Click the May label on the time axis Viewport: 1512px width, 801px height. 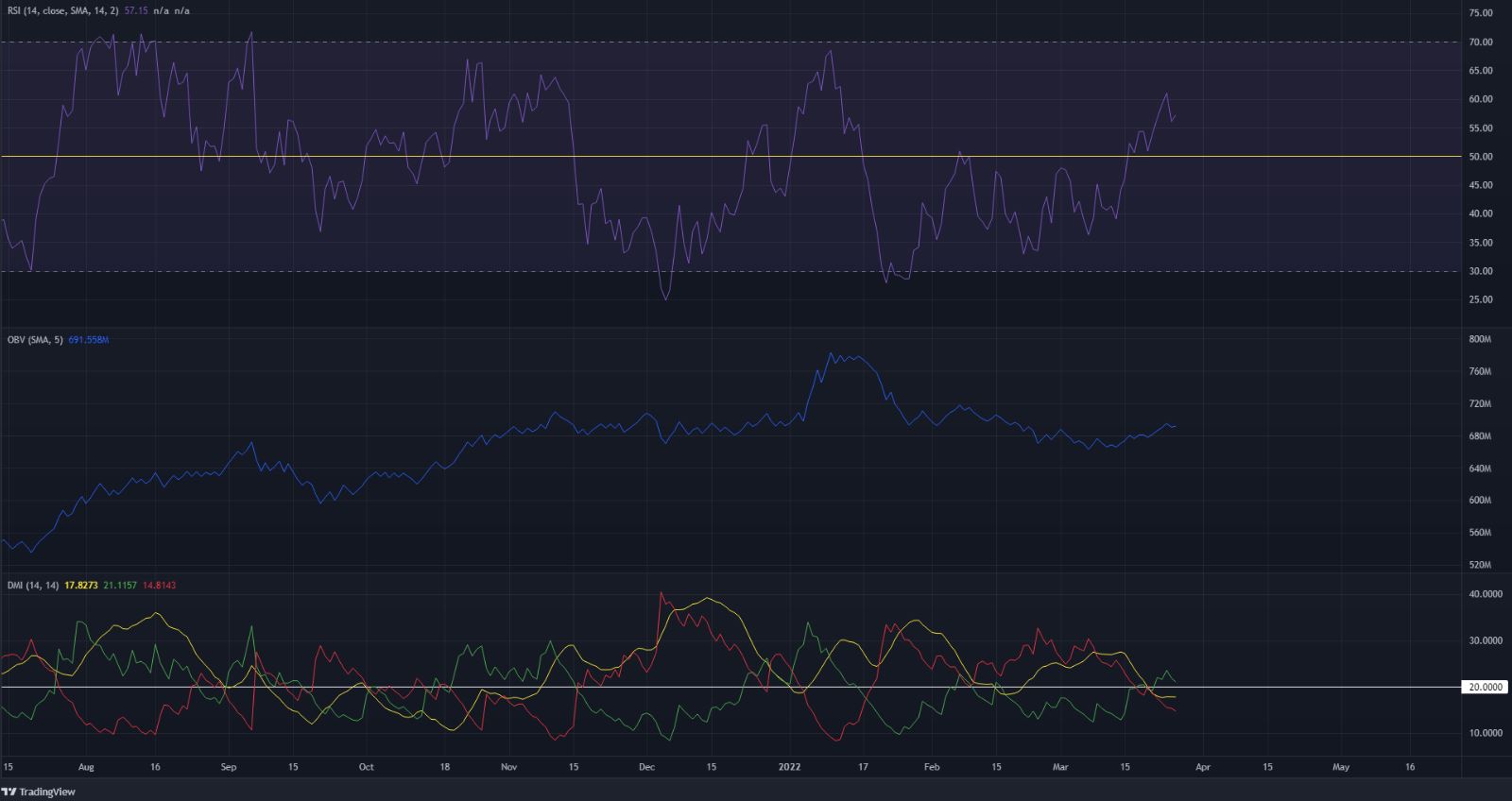1340,767
